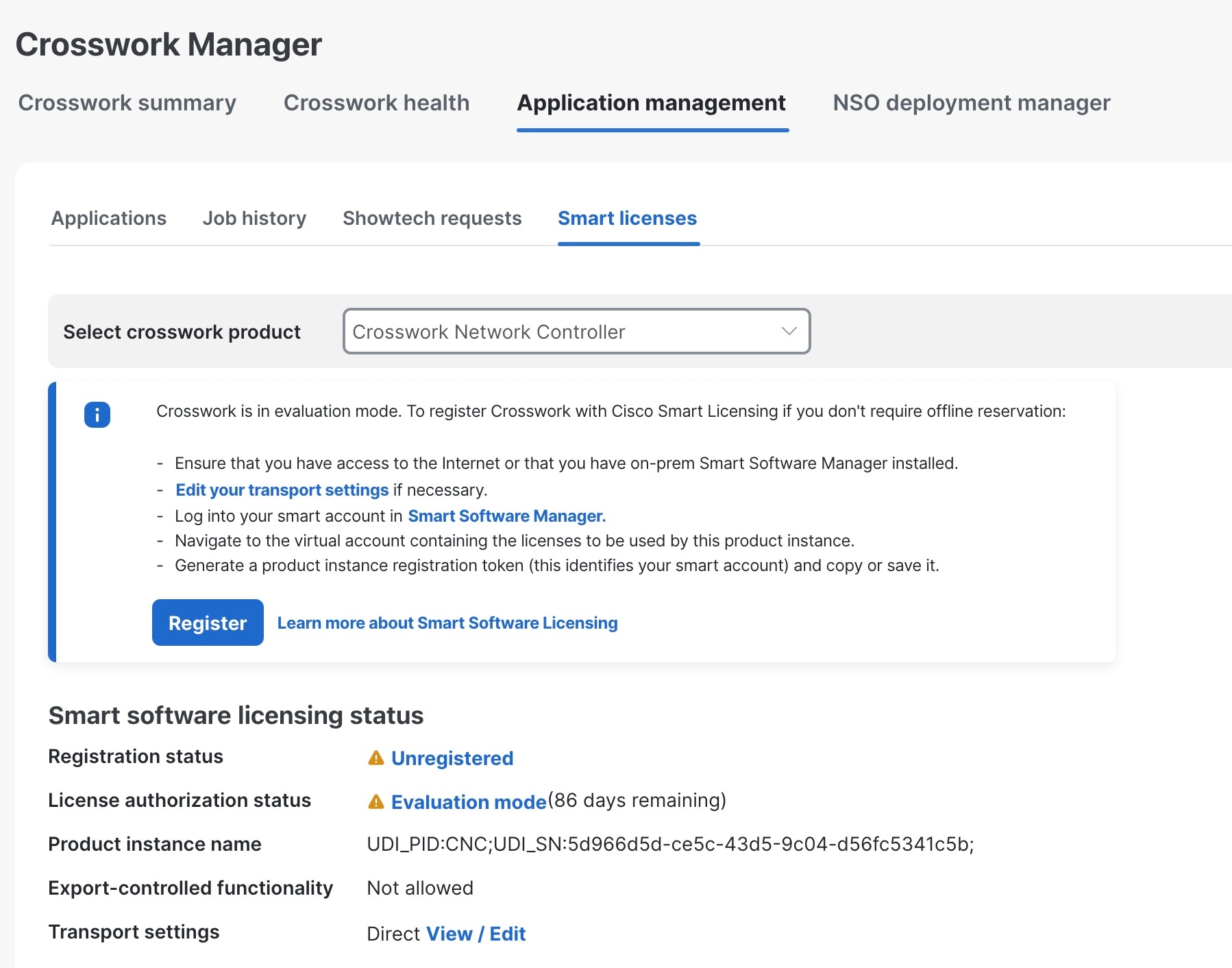Image resolution: width=1232 pixels, height=968 pixels.
Task: Switch to the Crosswork summary tab
Action: (x=127, y=103)
